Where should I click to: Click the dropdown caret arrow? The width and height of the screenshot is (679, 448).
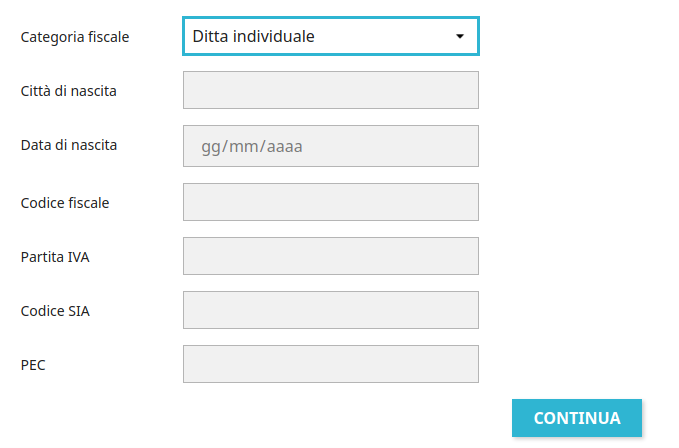click(x=460, y=36)
